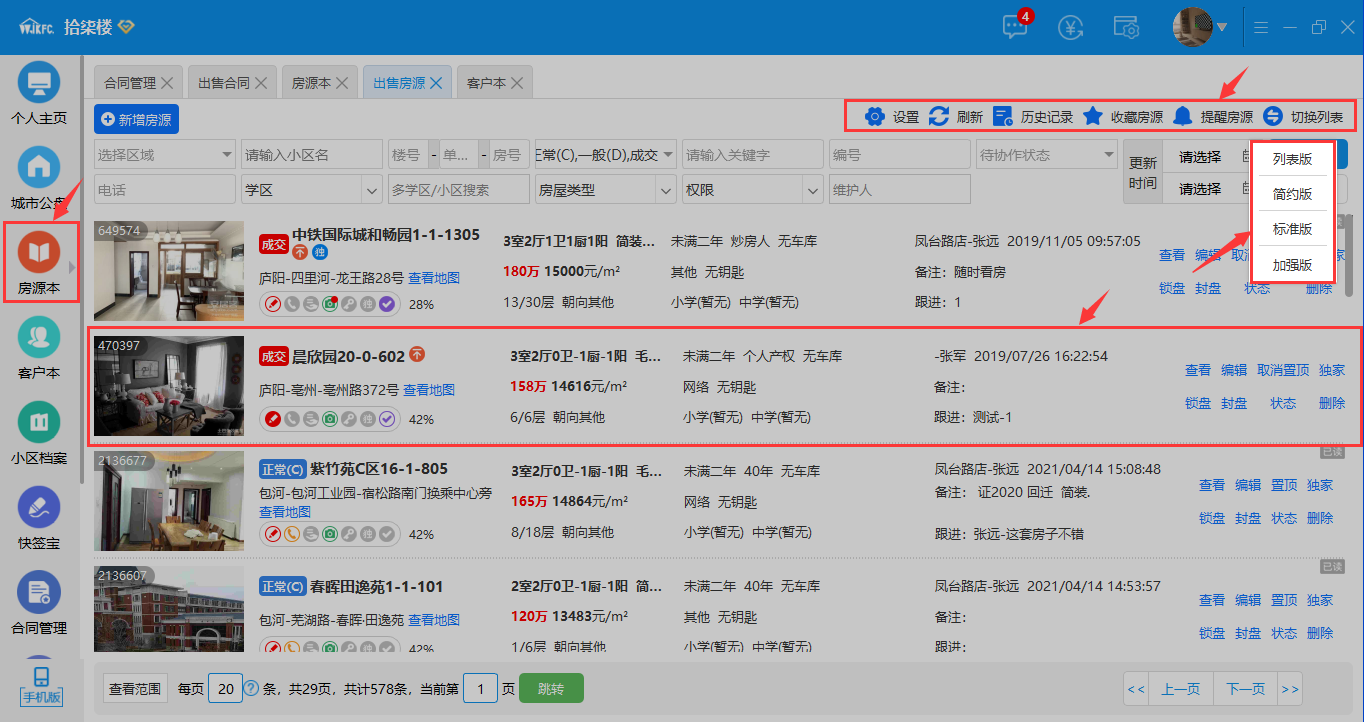Open the 房屋类型 dropdown
This screenshot has height=722, width=1364.
[x=606, y=189]
